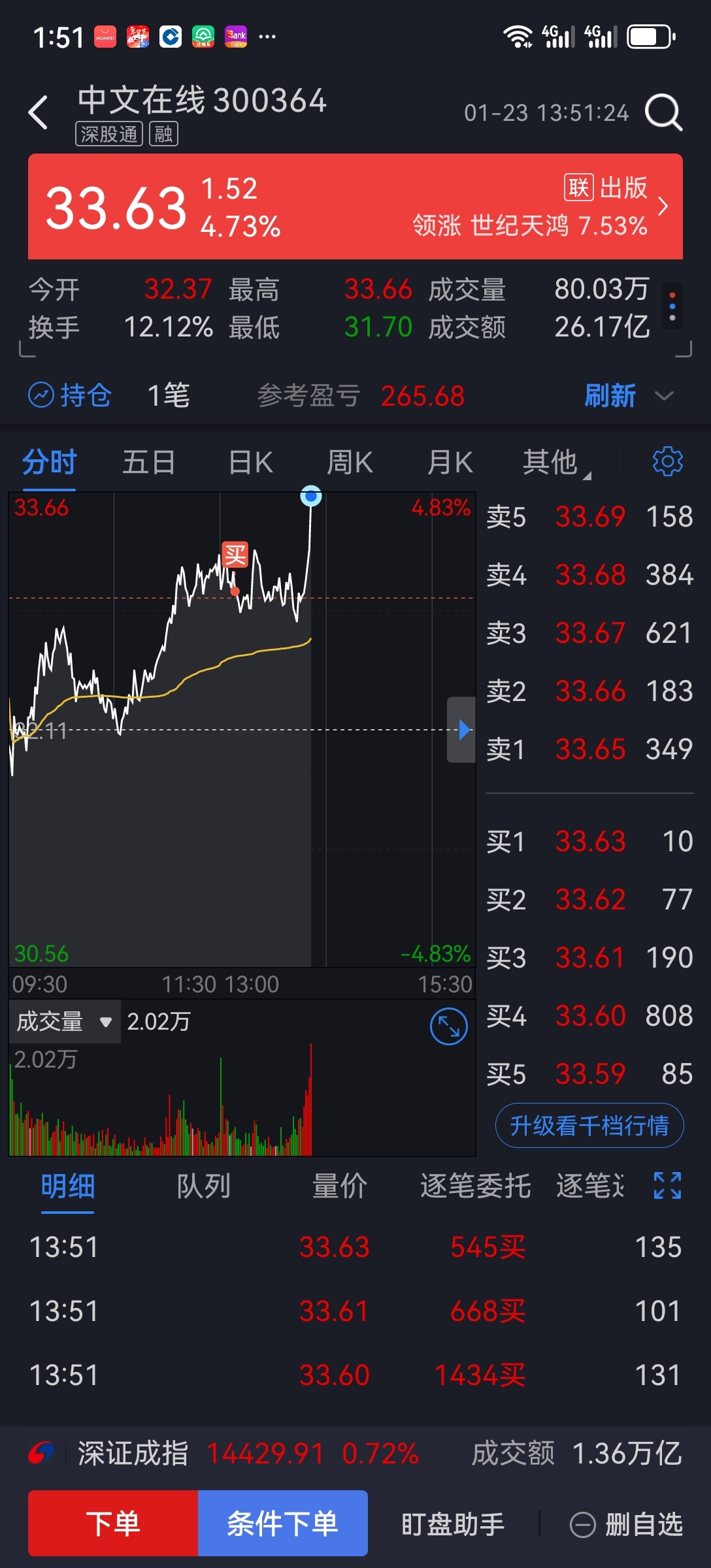This screenshot has width=711, height=1568.
Task: Tap the 深股通 tag
Action: [109, 135]
